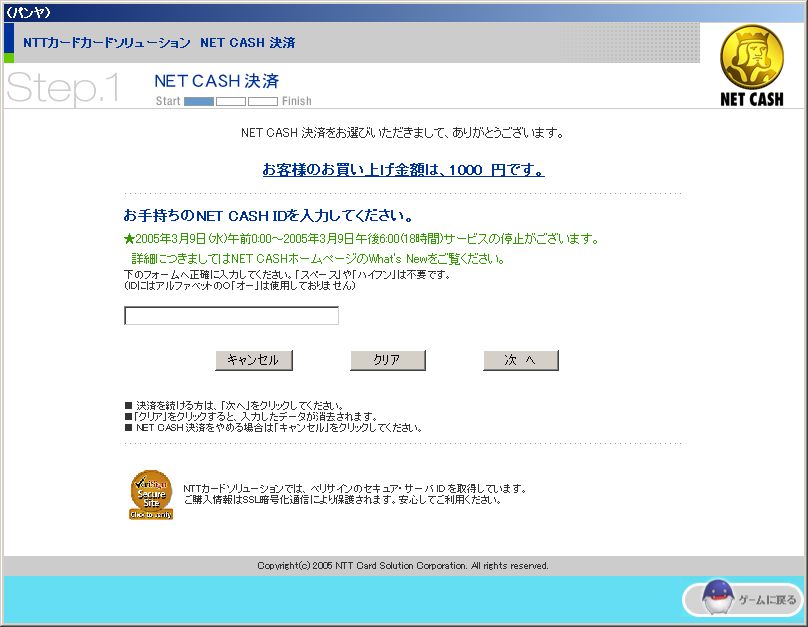This screenshot has height=627, width=808.
Task: Click the クリア button
Action: (388, 360)
